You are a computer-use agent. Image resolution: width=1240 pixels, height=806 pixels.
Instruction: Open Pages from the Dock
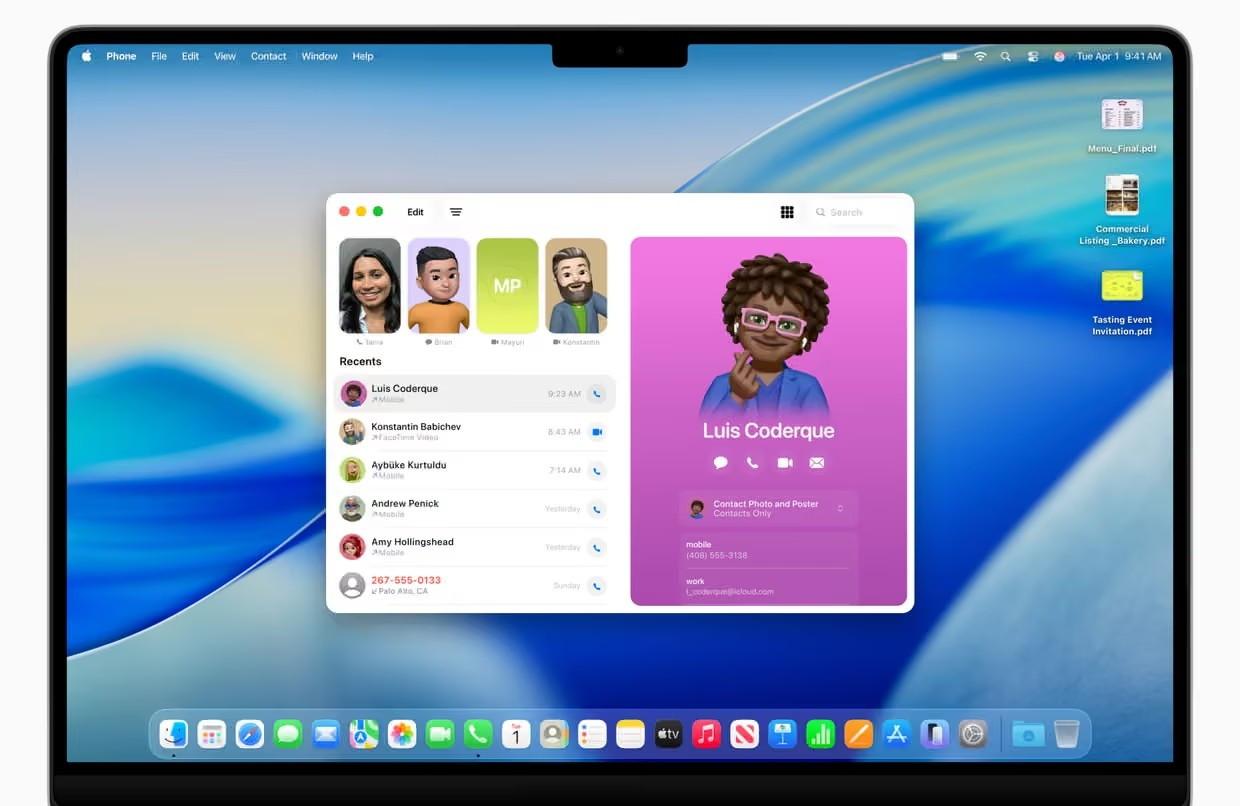pos(858,734)
